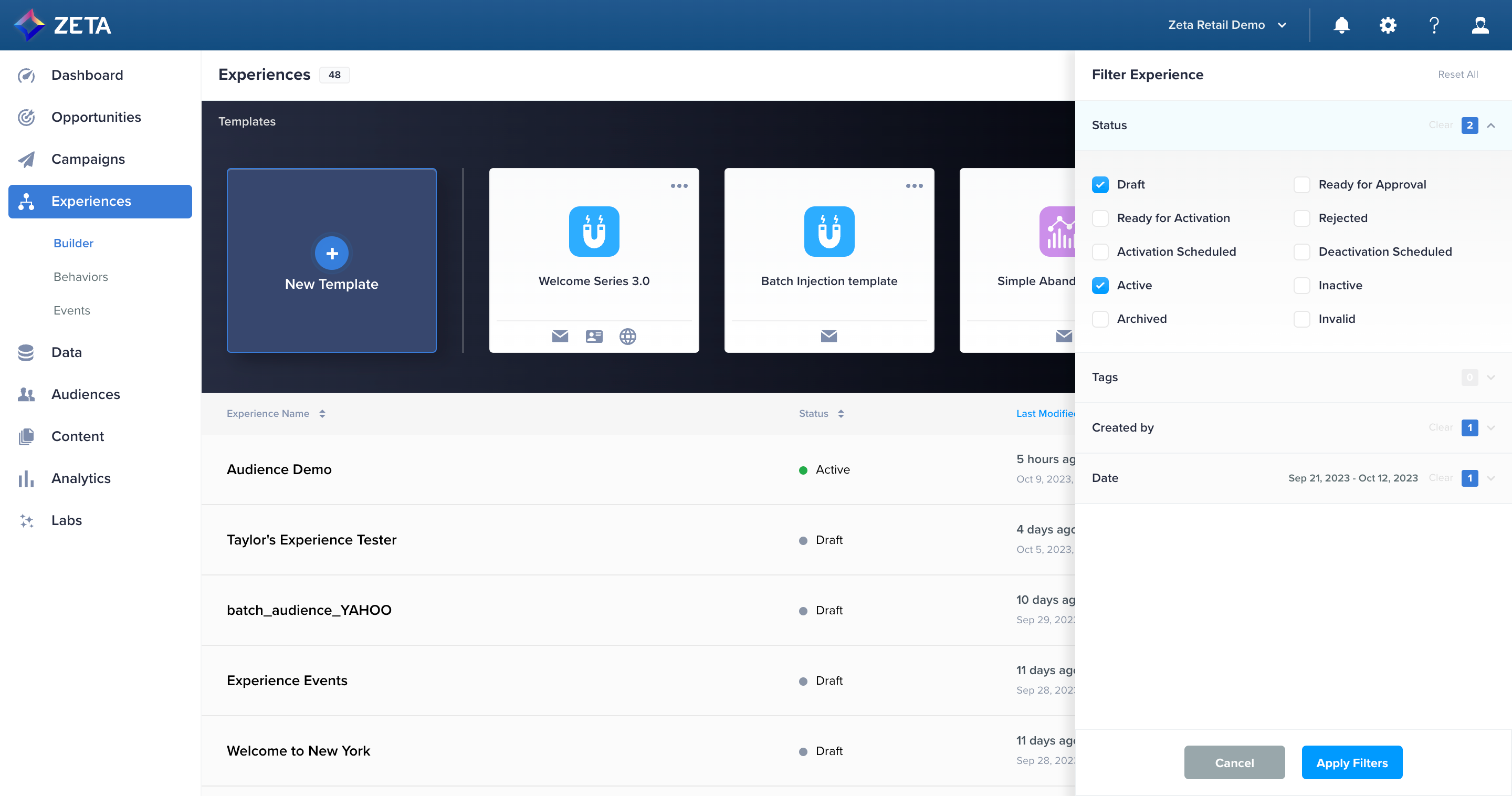Open the Behaviors submenu item

coord(80,277)
